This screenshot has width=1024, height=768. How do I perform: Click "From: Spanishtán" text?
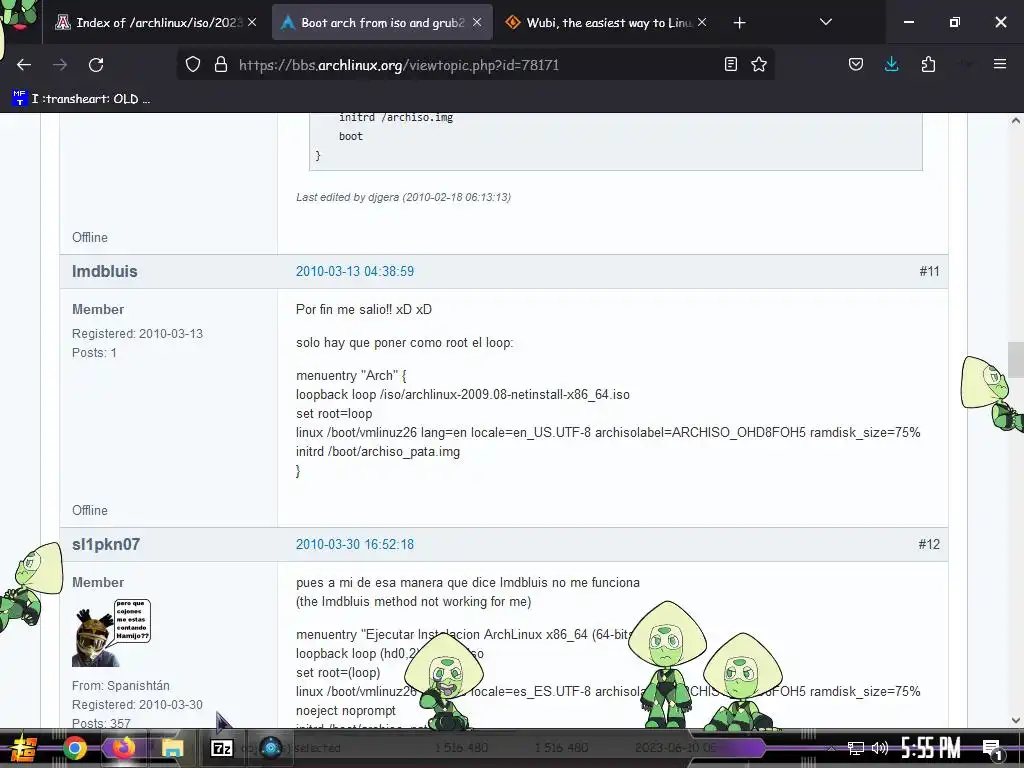tap(121, 685)
